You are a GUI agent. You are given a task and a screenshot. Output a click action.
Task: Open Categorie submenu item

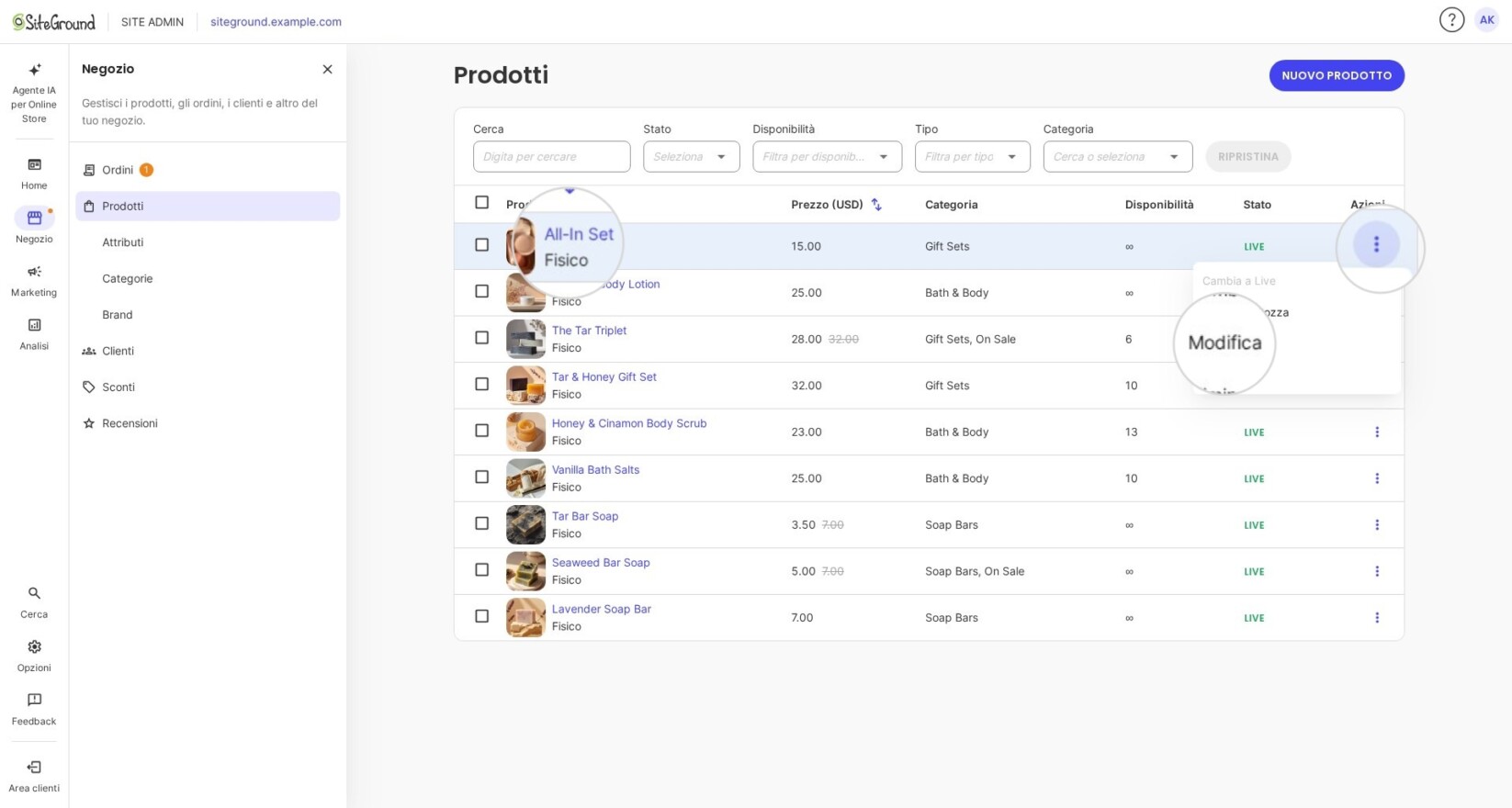208,278
